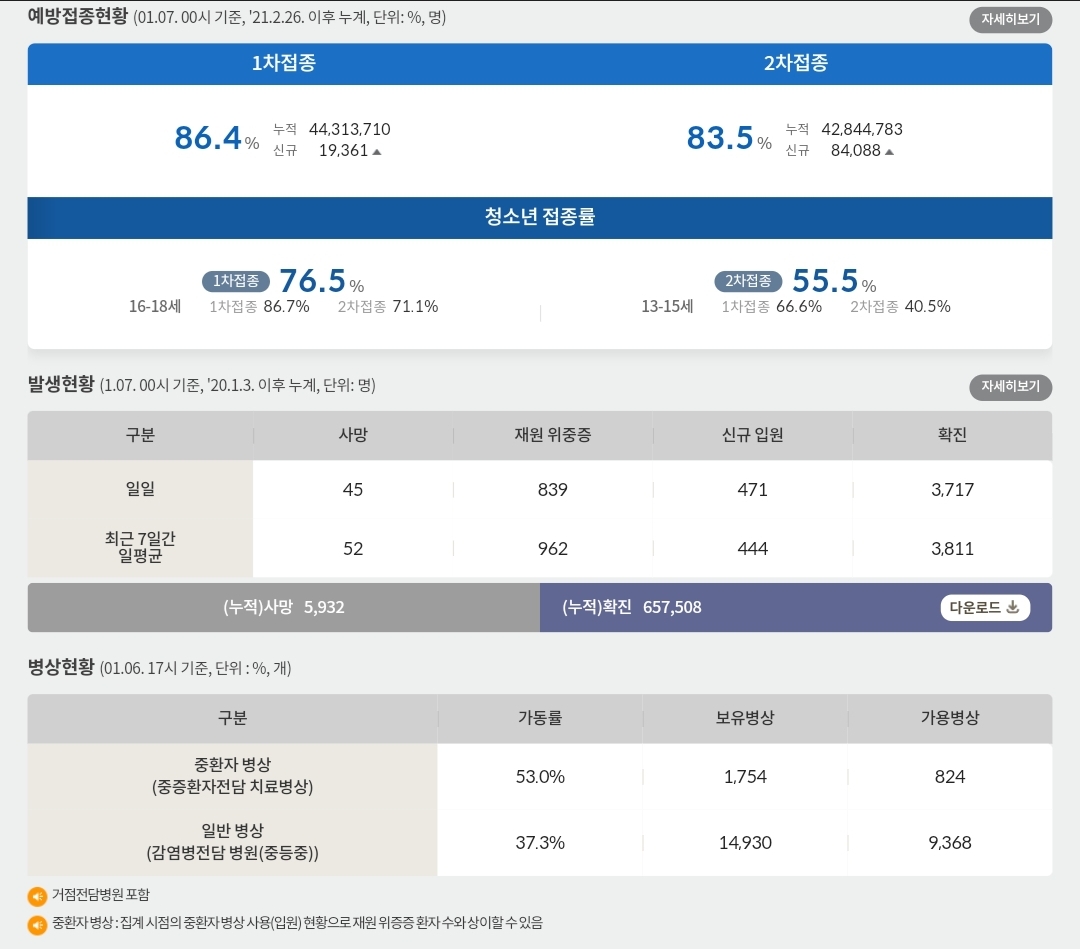Click total beds value 1,754
The height and width of the screenshot is (949, 1080).
pyautogui.click(x=745, y=777)
